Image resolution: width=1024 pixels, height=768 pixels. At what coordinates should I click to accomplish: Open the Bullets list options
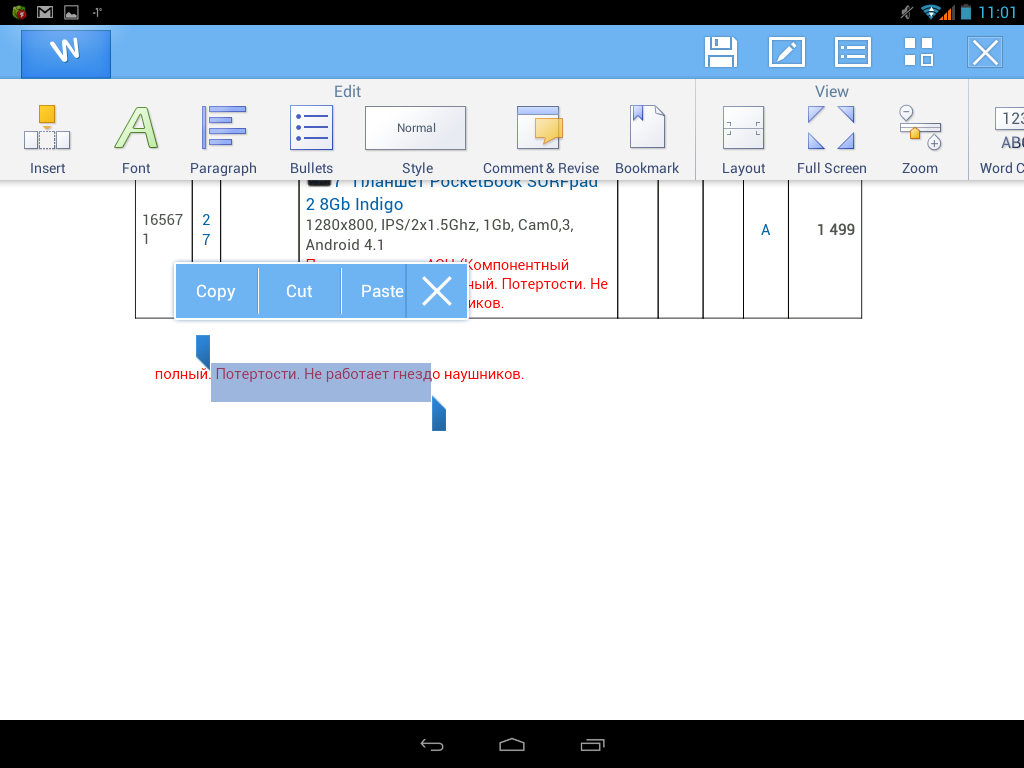click(311, 139)
